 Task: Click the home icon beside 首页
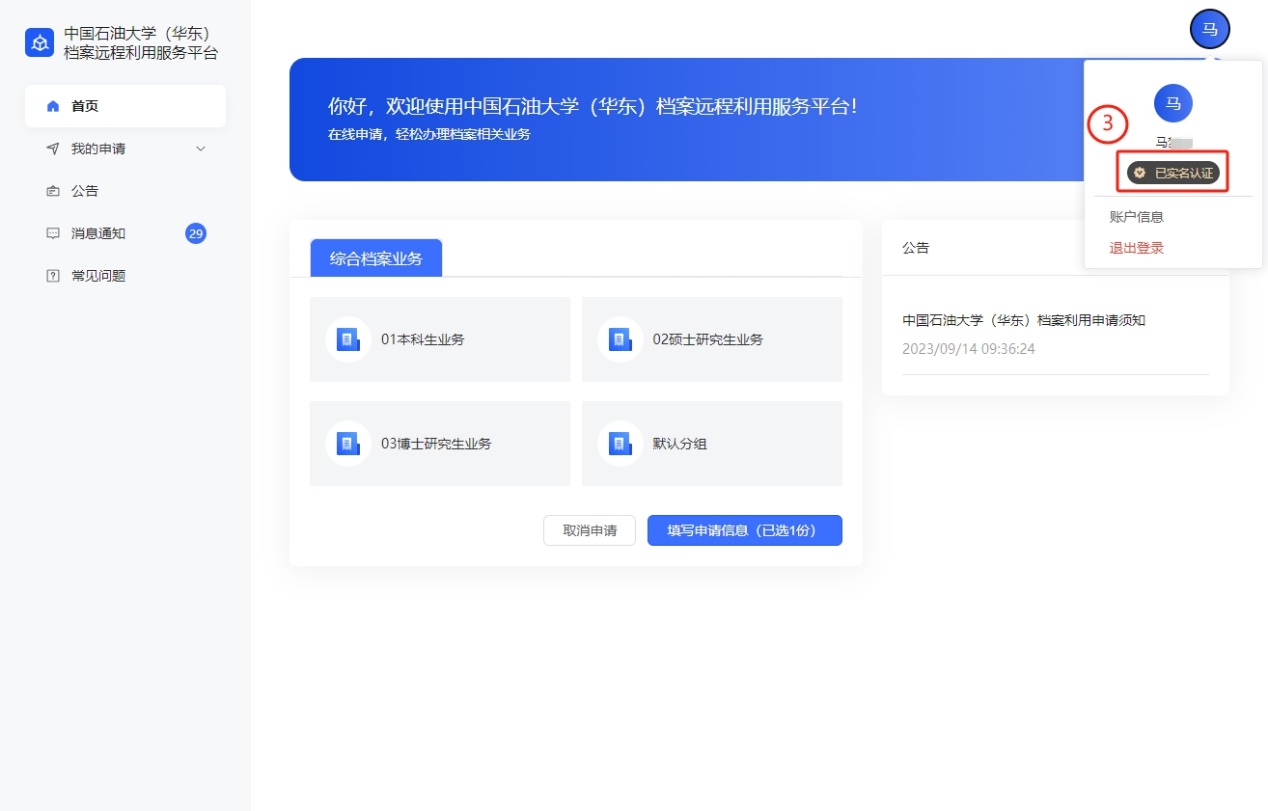coord(53,106)
